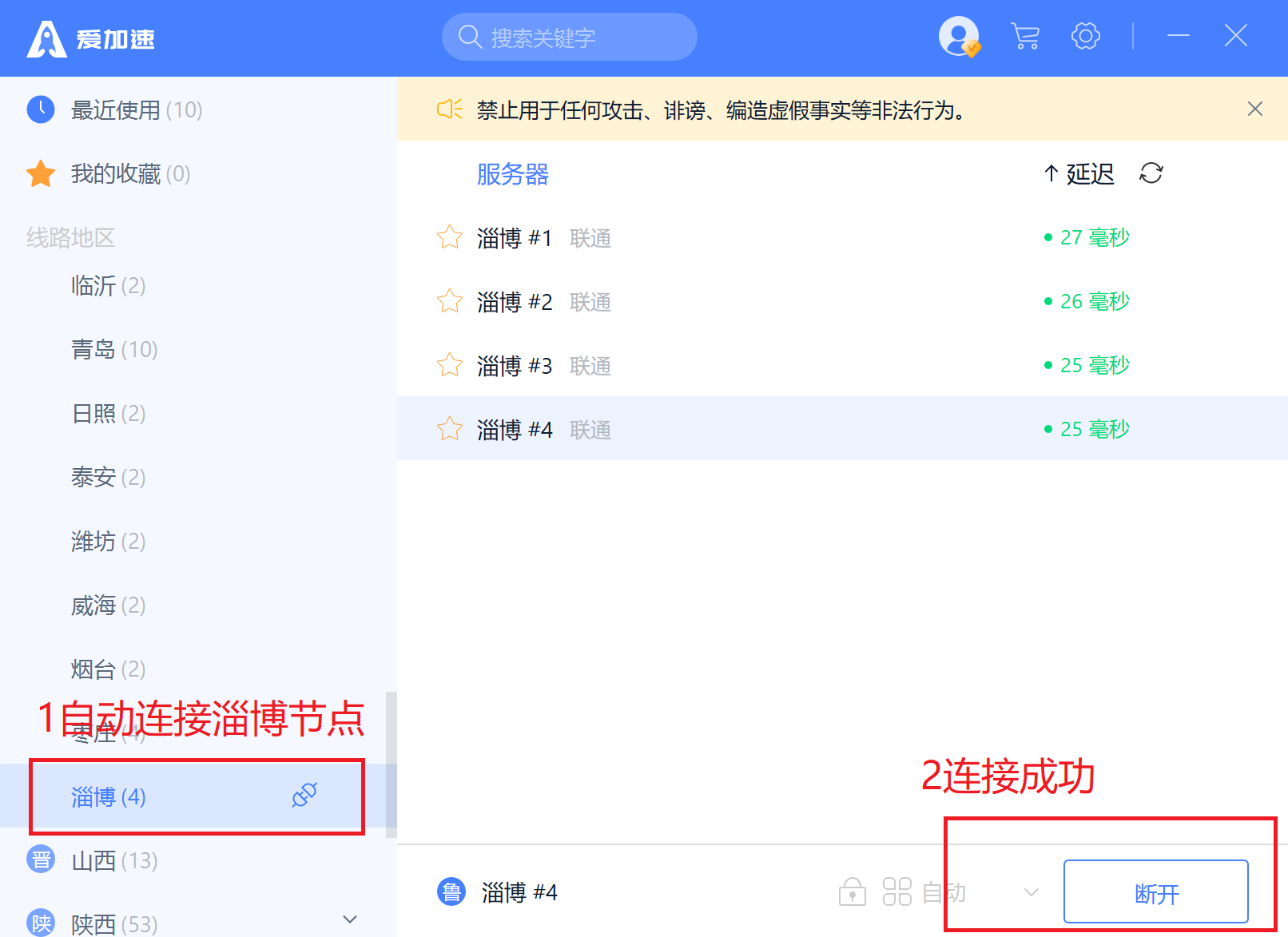Image resolution: width=1288 pixels, height=937 pixels.
Task: Sort servers by 延迟 column
Action: click(1079, 173)
